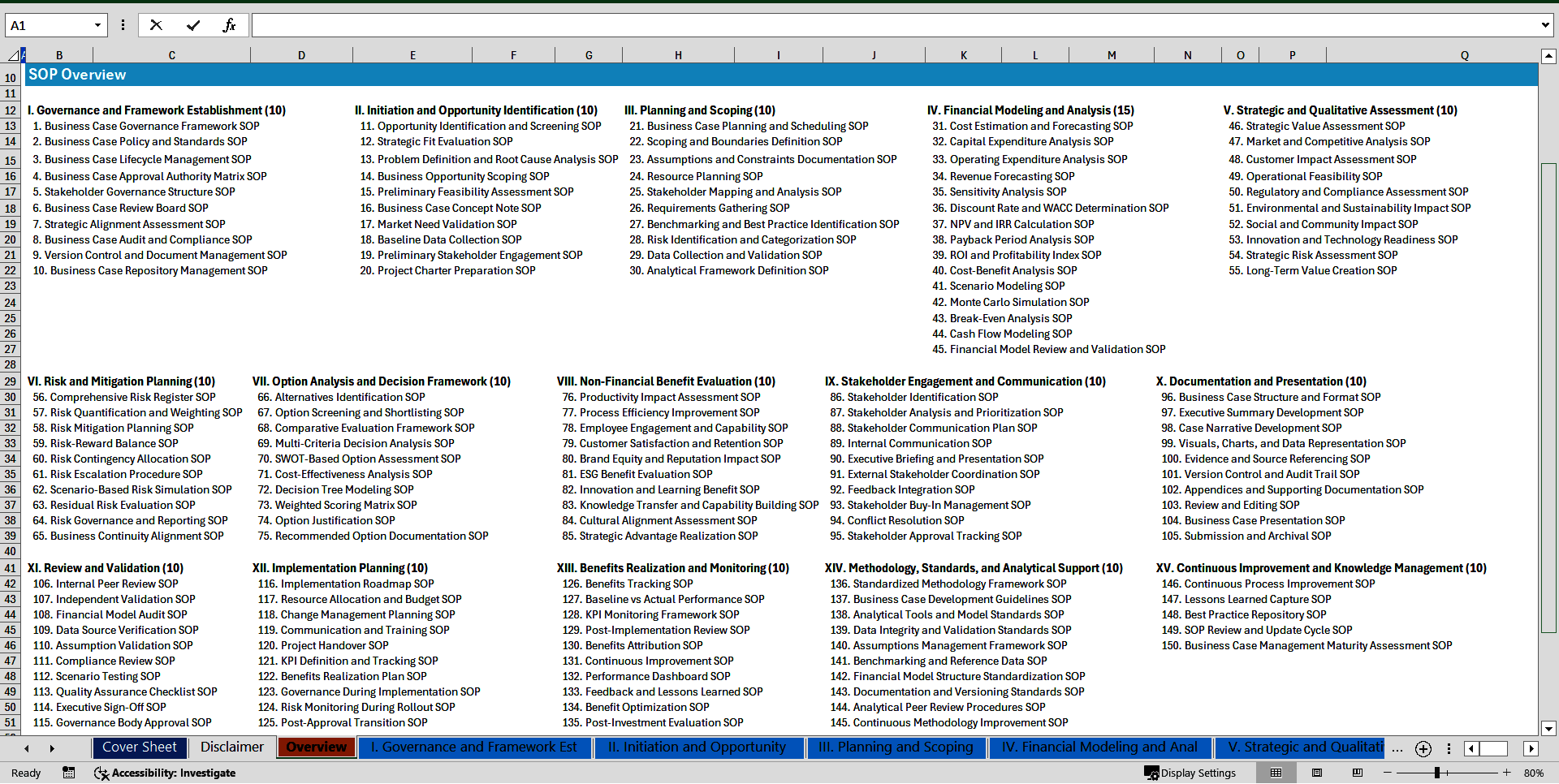Switch to Page Break Preview view

(1357, 773)
